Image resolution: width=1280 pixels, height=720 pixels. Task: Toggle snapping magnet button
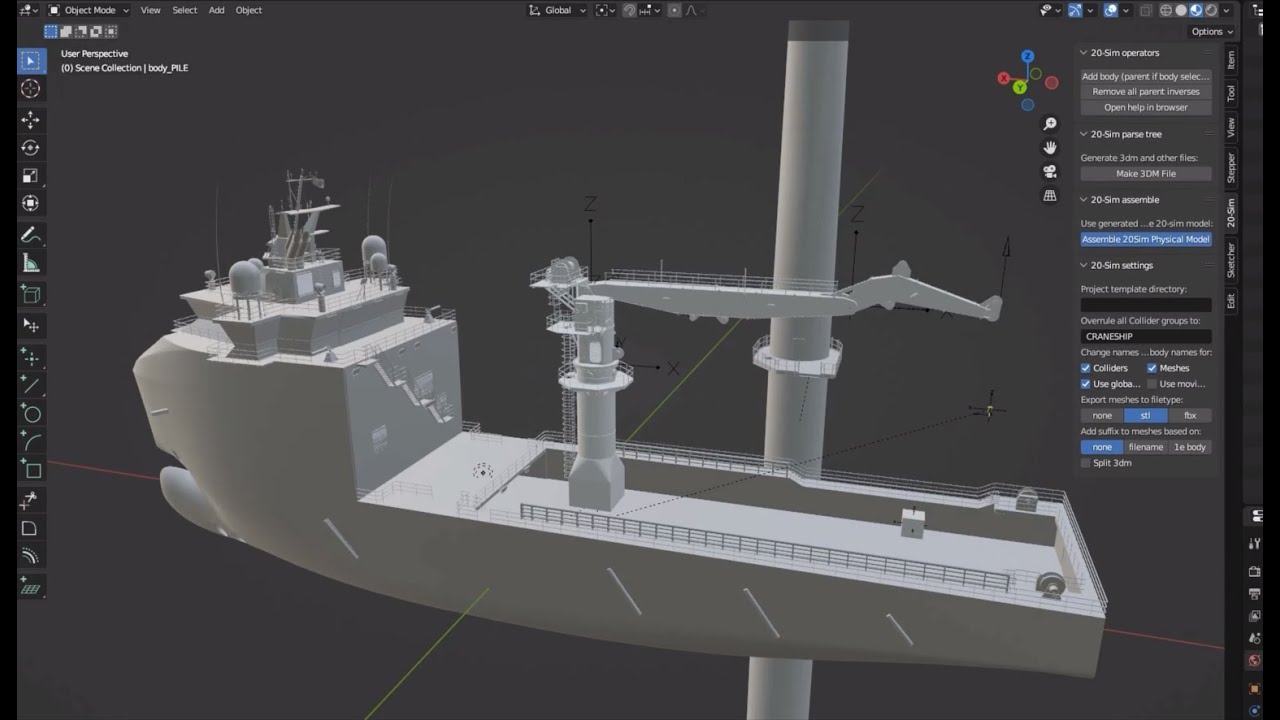pos(630,10)
